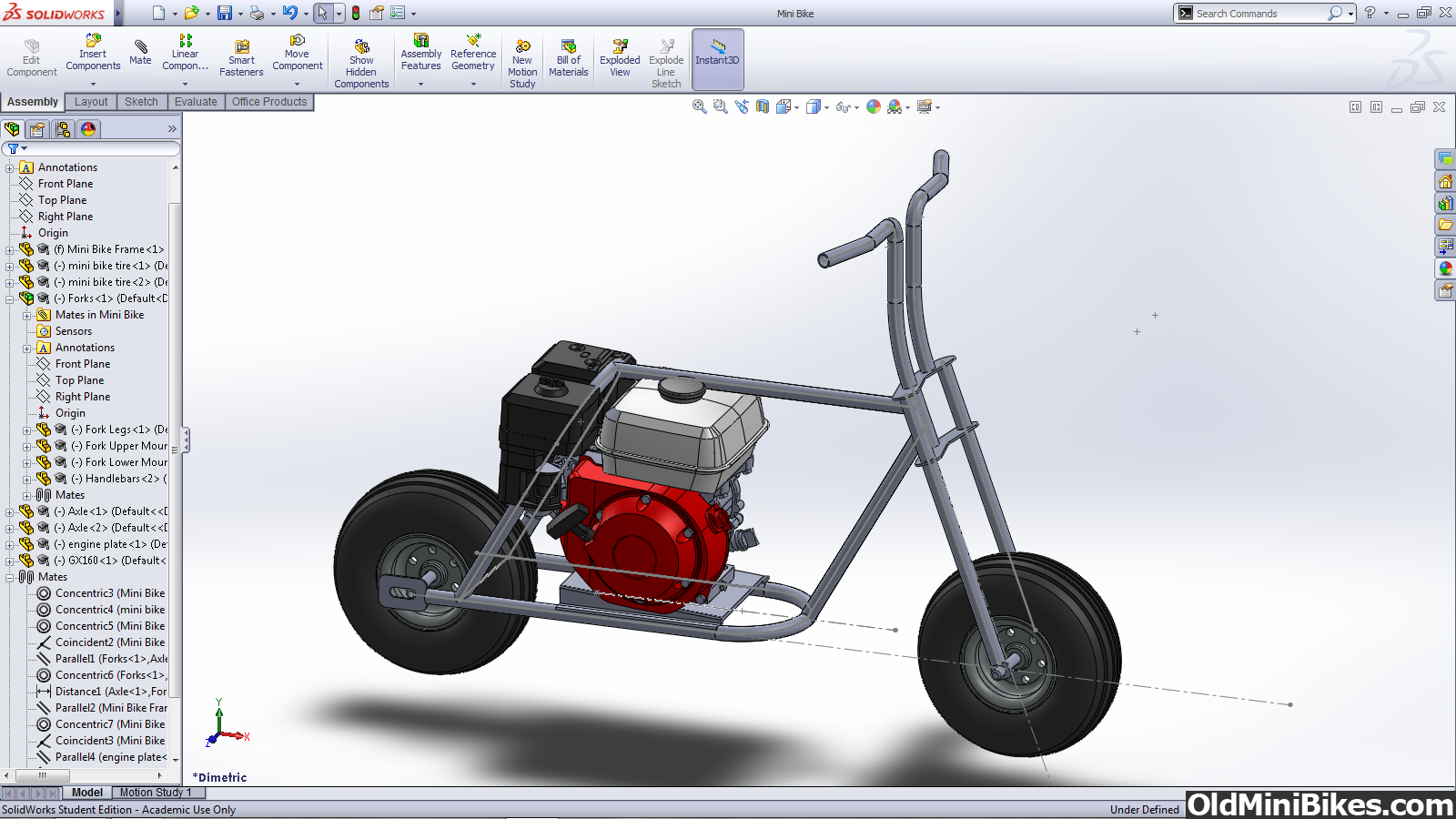Select the Model bottom tab
The width and height of the screenshot is (1456, 819).
point(87,793)
